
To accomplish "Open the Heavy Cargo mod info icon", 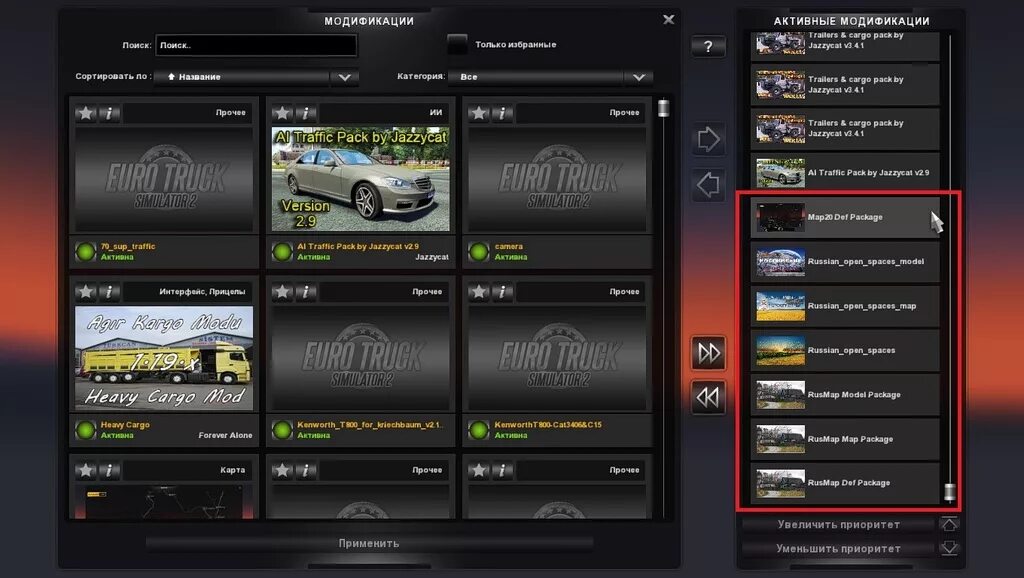I will [x=109, y=291].
